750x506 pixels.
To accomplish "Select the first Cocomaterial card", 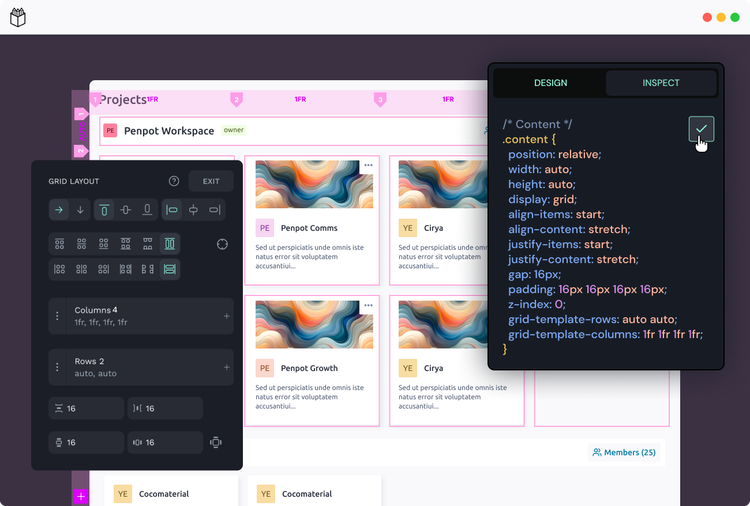I will (171, 491).
